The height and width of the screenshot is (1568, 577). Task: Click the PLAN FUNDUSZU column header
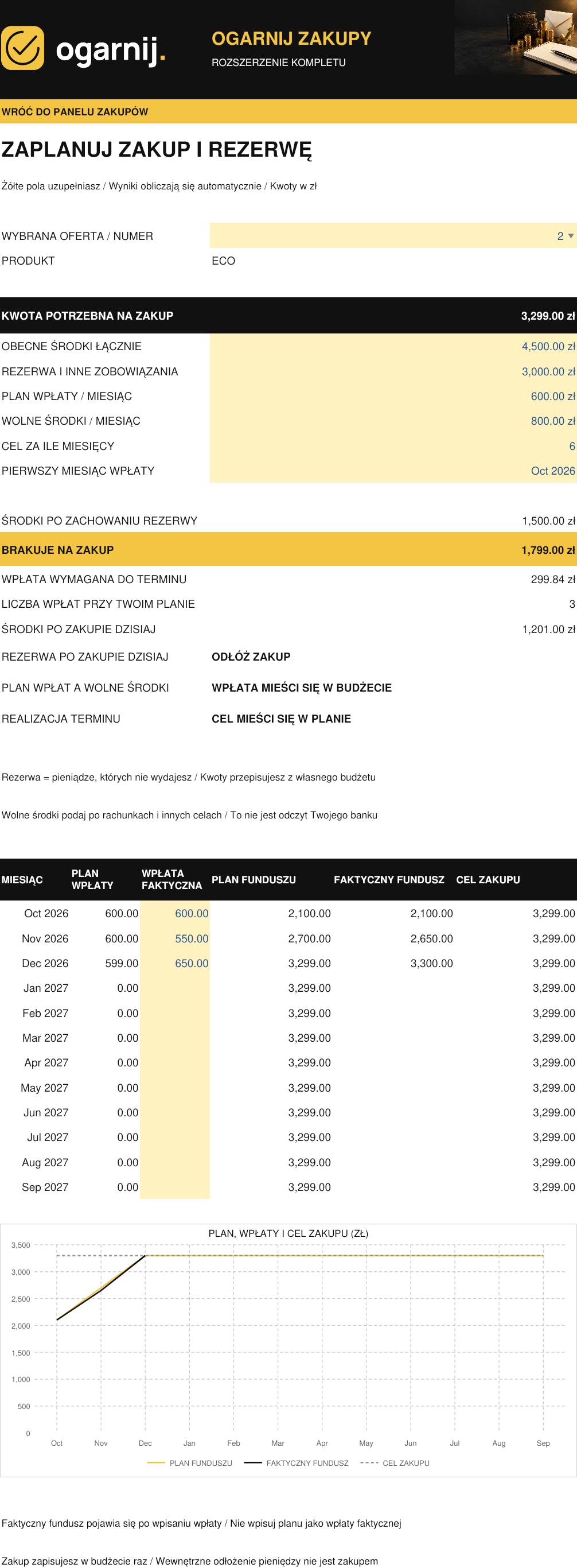[x=254, y=880]
